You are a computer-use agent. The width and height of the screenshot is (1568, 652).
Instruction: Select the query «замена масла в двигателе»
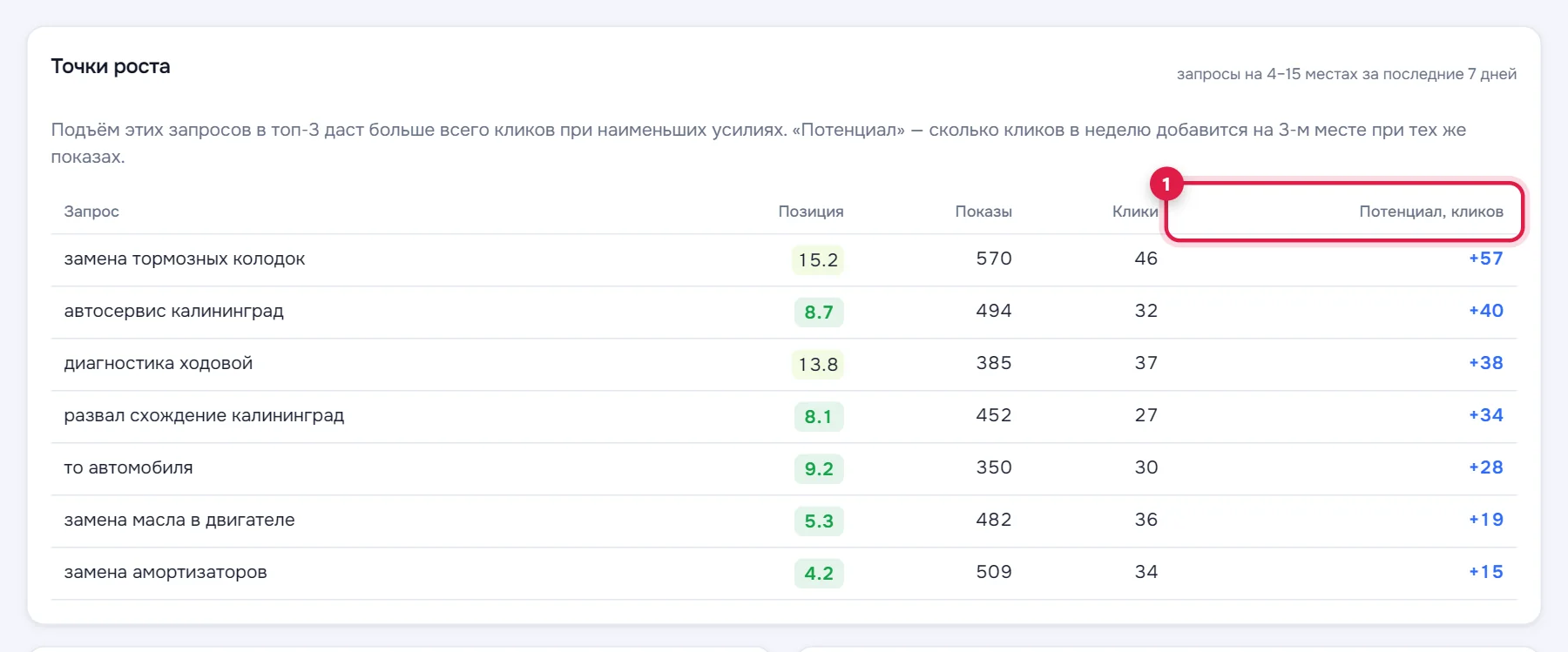pos(179,521)
